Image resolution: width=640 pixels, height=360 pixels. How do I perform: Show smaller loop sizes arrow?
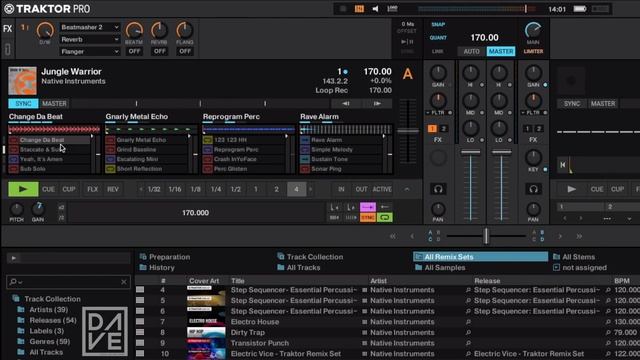pos(141,189)
